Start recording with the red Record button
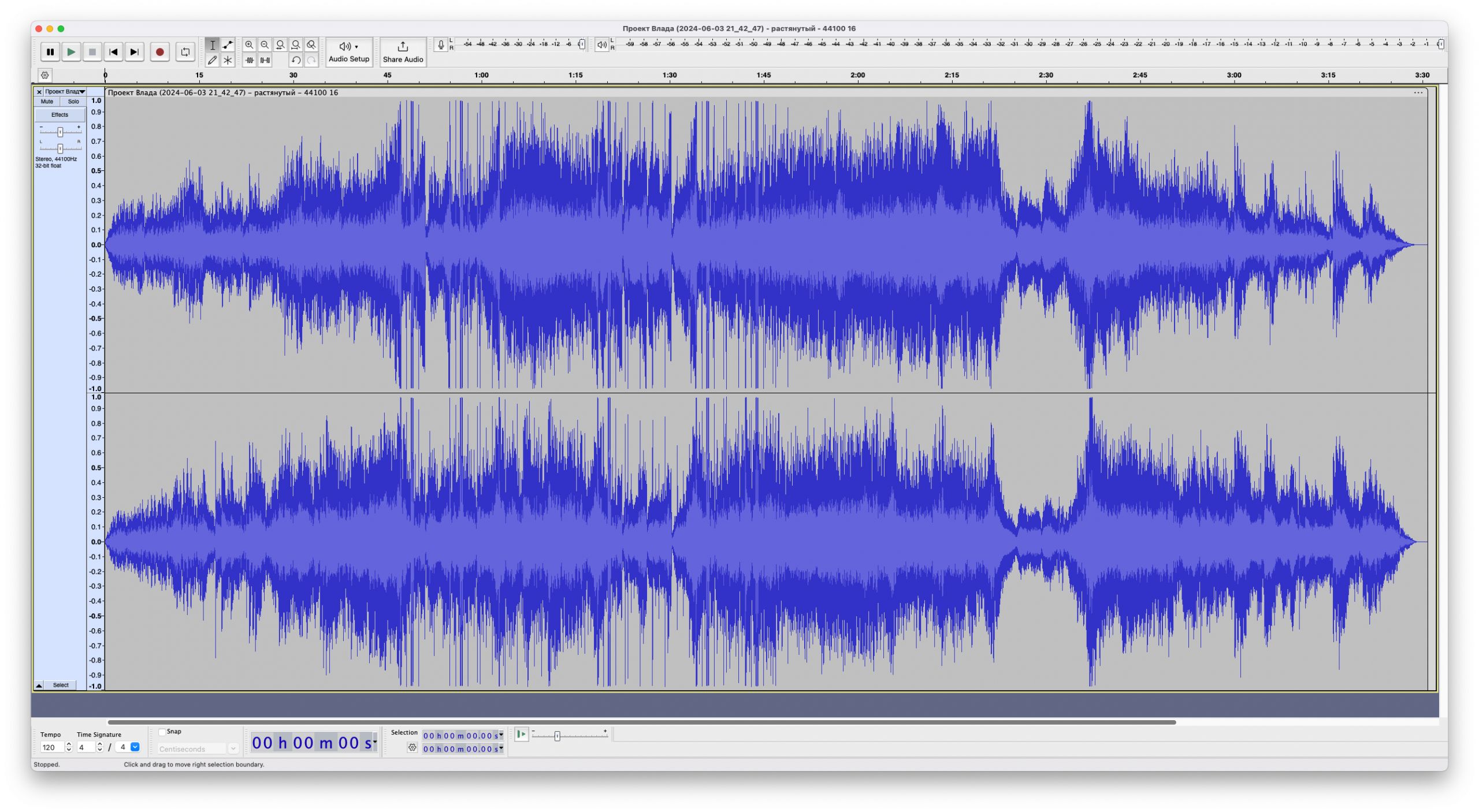Image resolution: width=1479 pixels, height=812 pixels. pos(160,52)
